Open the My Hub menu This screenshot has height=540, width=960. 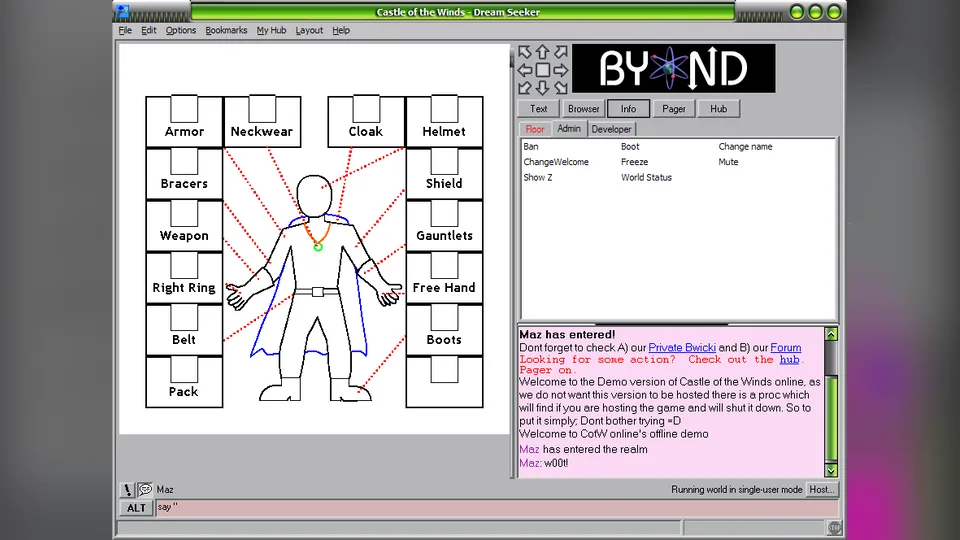pos(271,30)
